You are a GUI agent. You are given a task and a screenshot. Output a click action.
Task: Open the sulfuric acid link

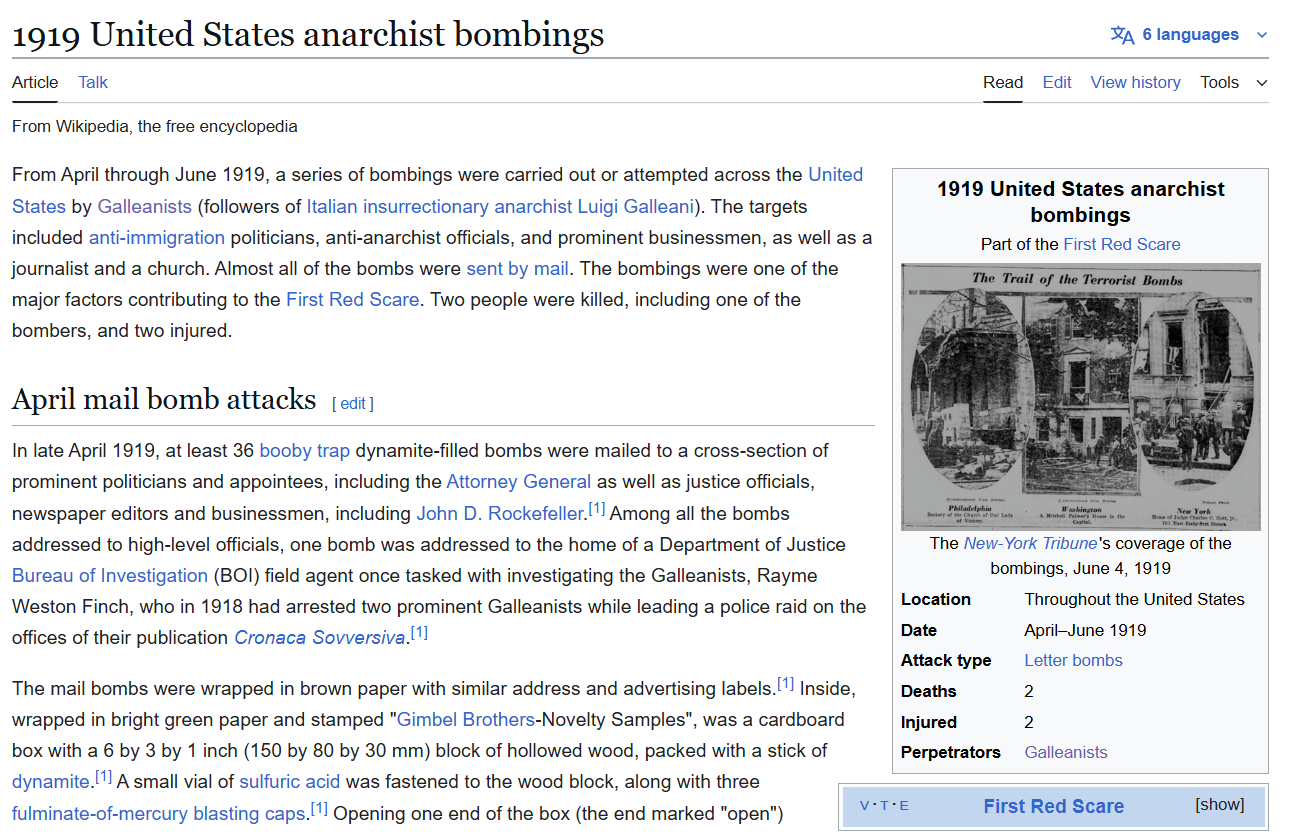[x=290, y=782]
